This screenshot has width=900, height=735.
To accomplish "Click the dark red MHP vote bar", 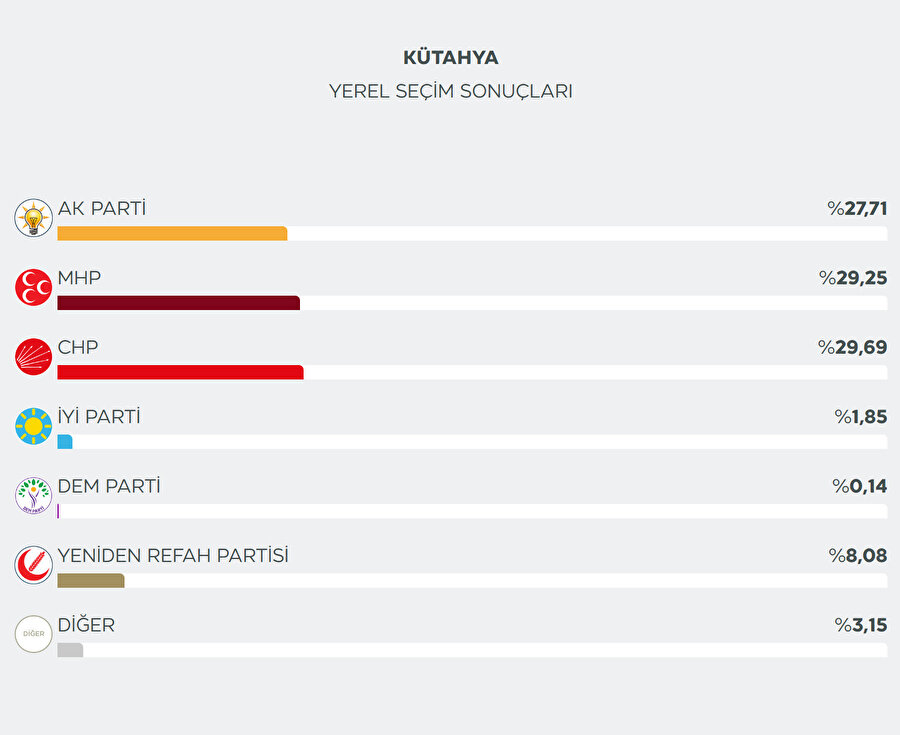I will (x=178, y=303).
